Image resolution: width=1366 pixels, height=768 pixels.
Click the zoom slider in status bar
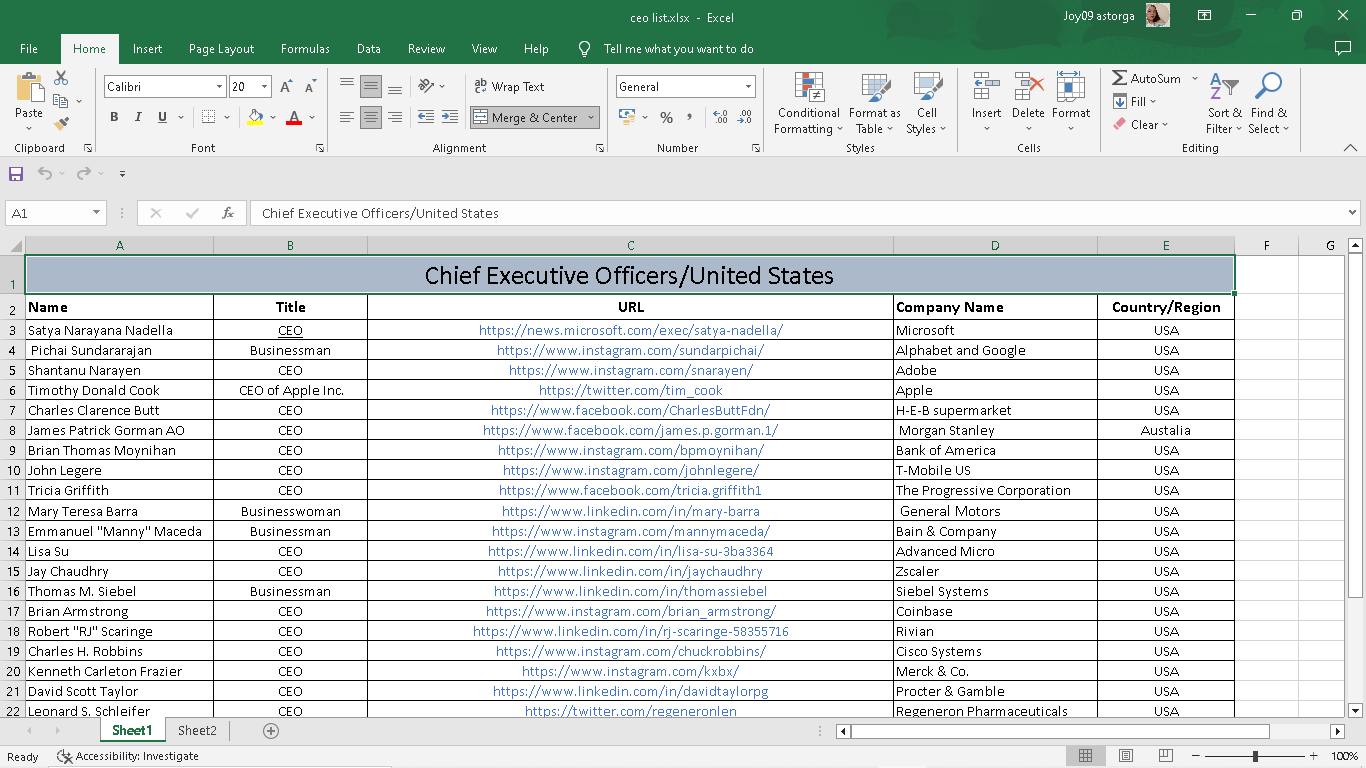pyautogui.click(x=1255, y=756)
